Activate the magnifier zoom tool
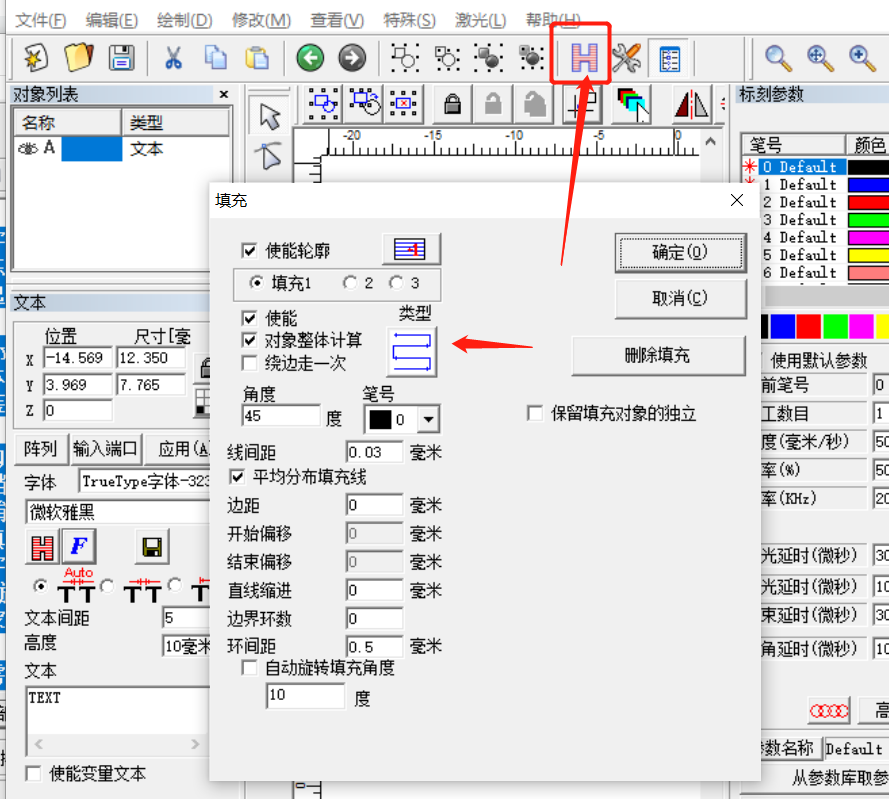889x799 pixels. click(777, 58)
